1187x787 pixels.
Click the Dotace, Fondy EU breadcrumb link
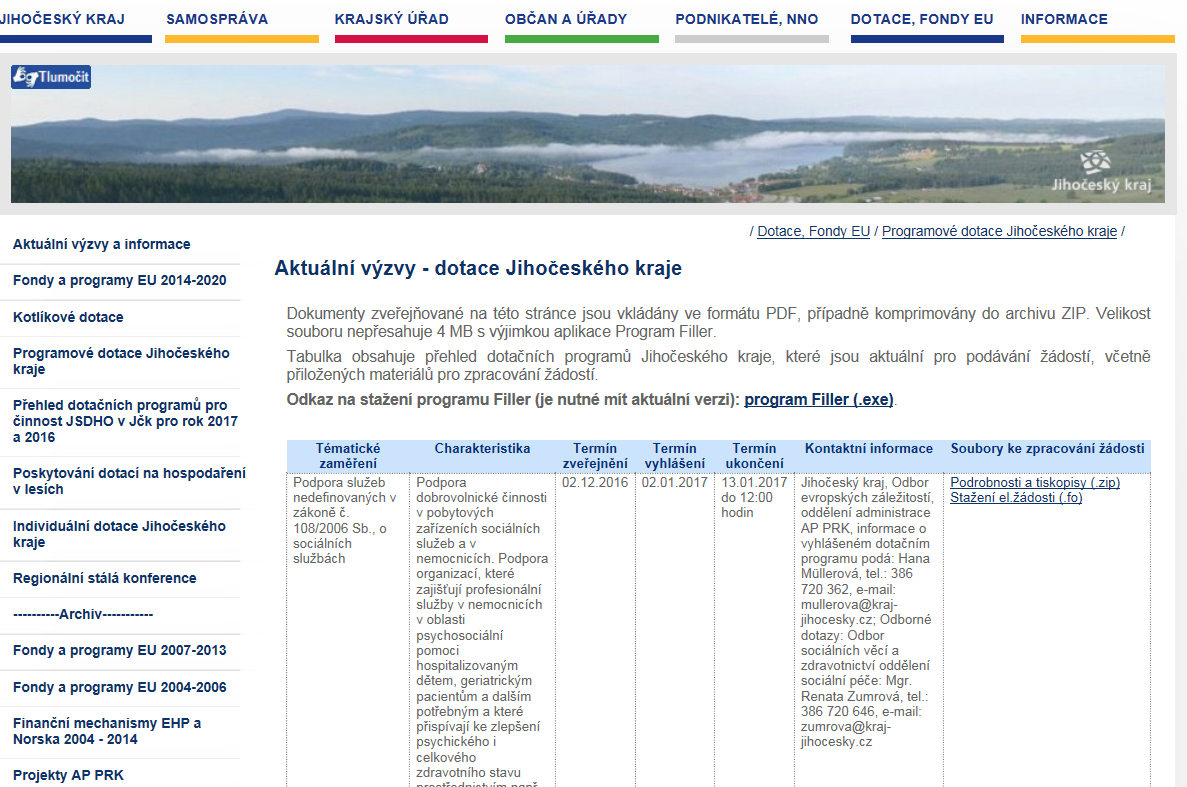(813, 232)
